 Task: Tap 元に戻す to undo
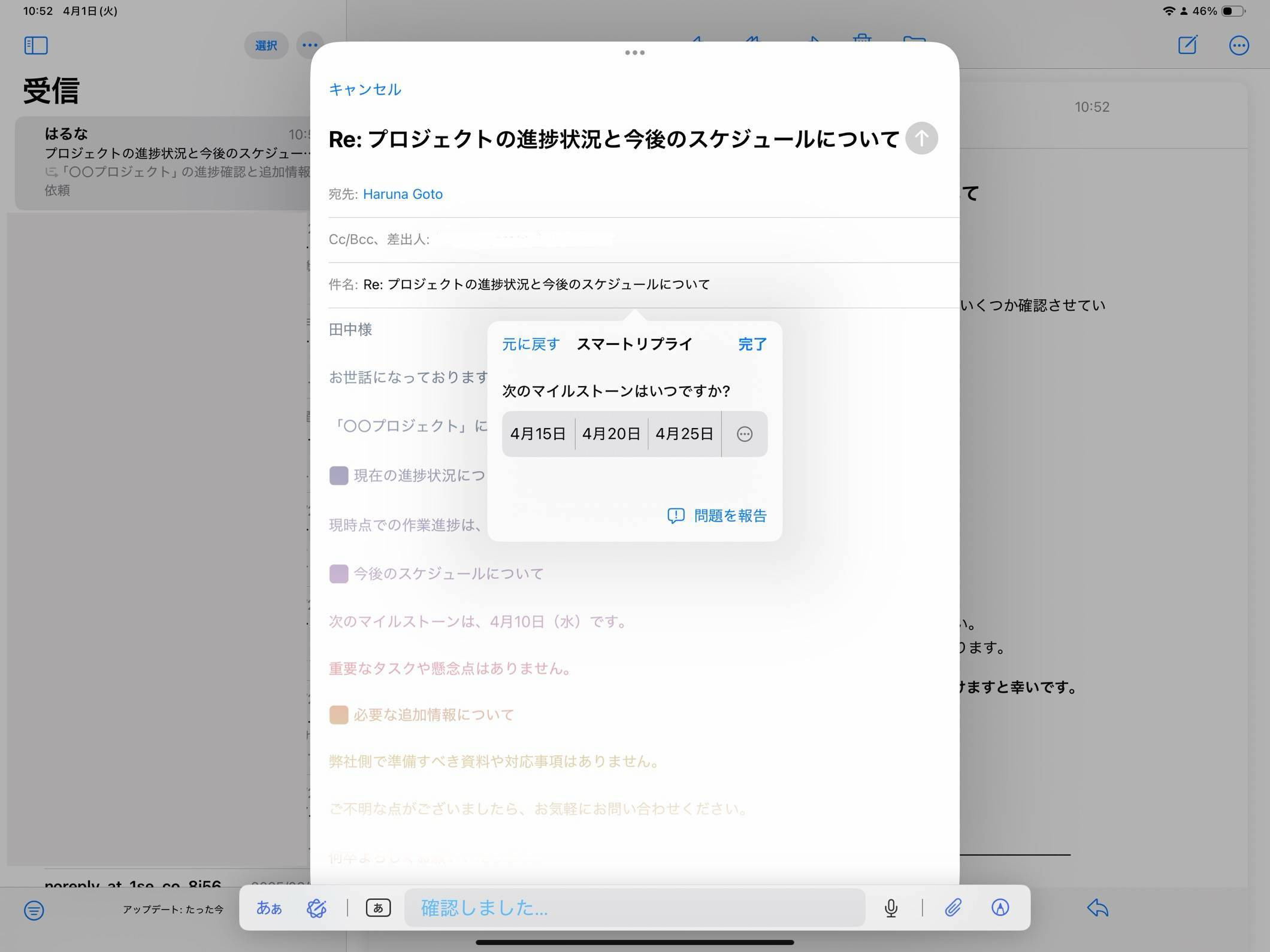(x=530, y=344)
